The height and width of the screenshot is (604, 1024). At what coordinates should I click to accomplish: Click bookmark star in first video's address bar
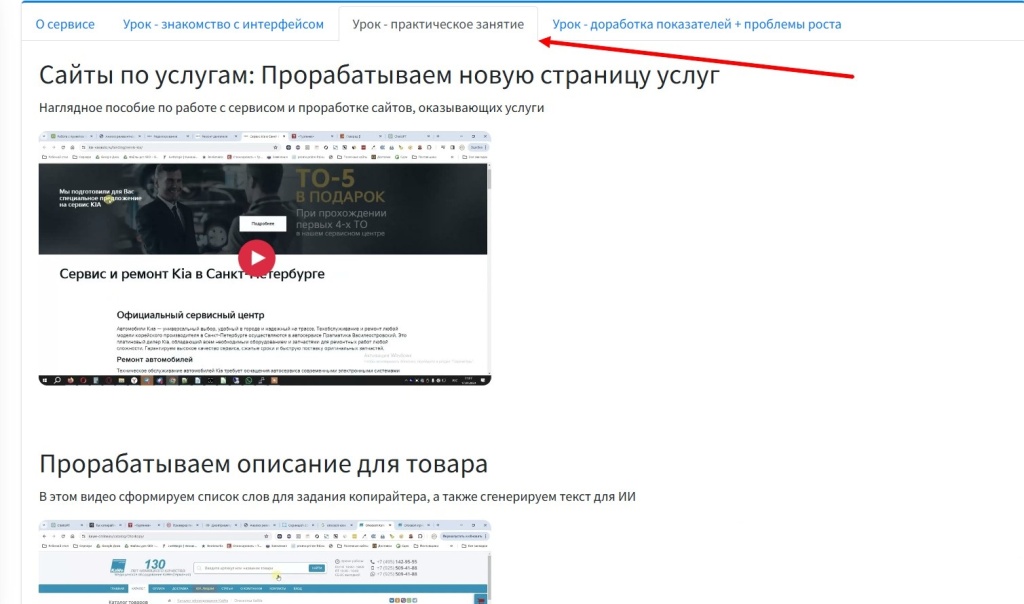click(x=275, y=147)
